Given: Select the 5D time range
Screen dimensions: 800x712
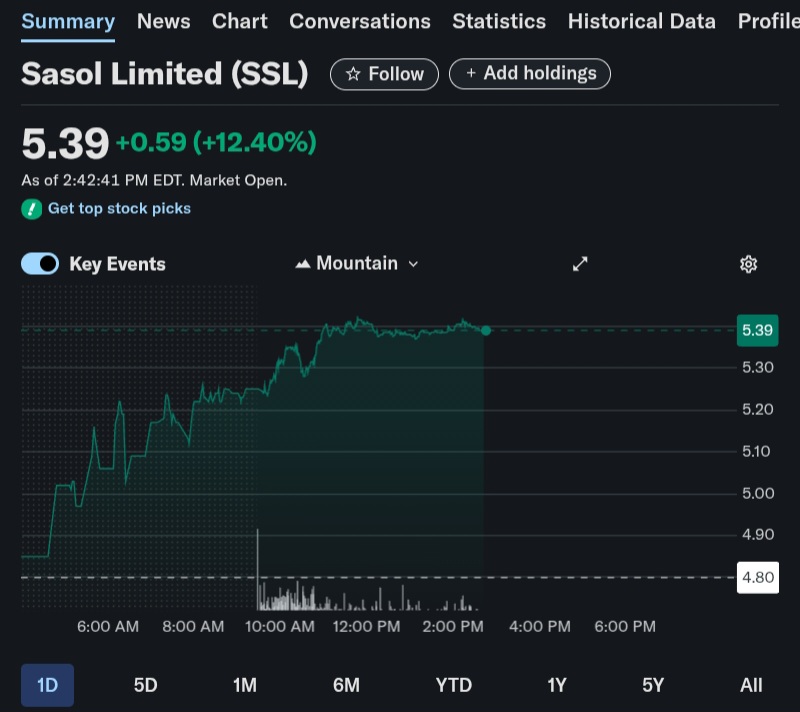Looking at the screenshot, I should click(146, 685).
